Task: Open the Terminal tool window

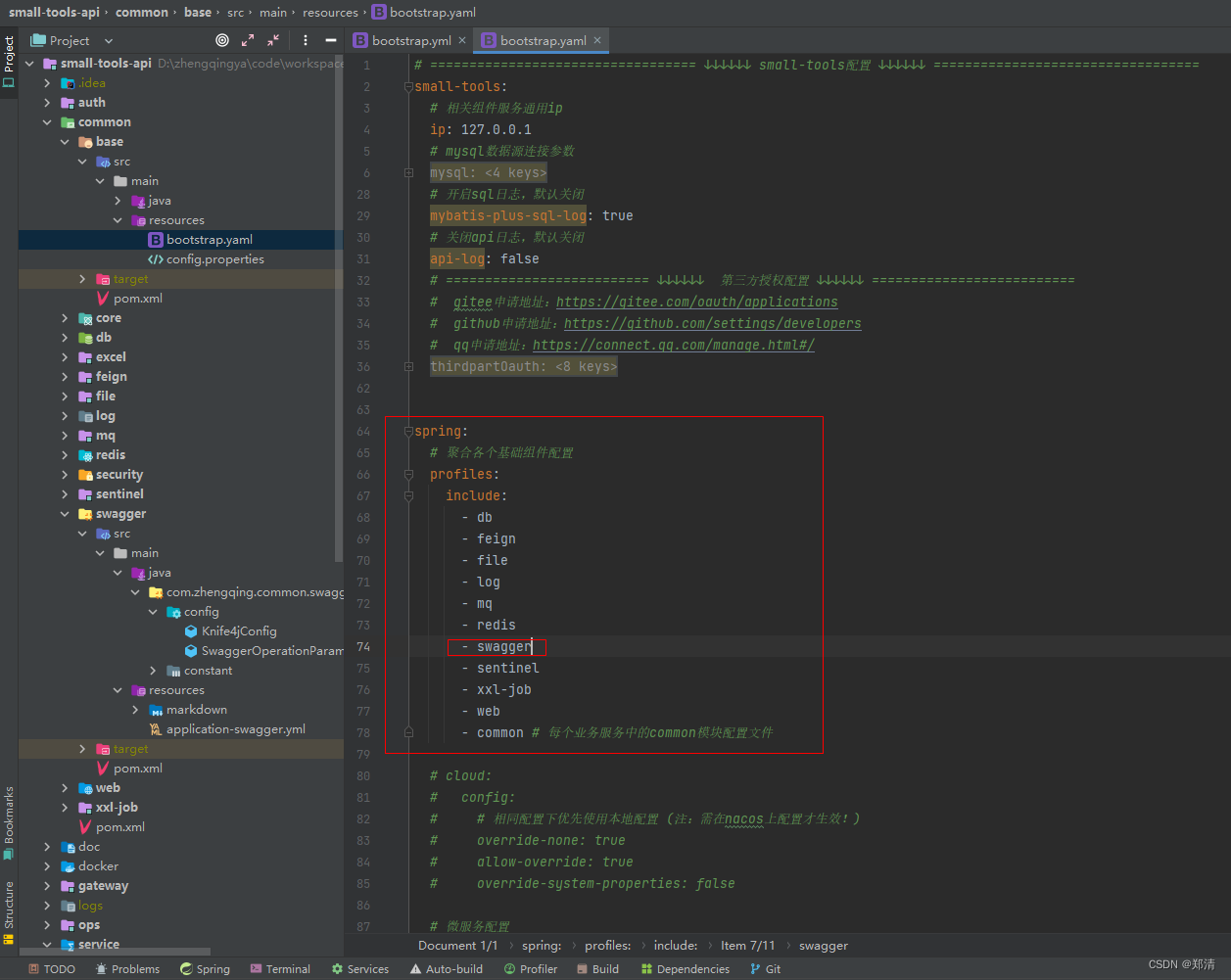Action: coord(280,969)
